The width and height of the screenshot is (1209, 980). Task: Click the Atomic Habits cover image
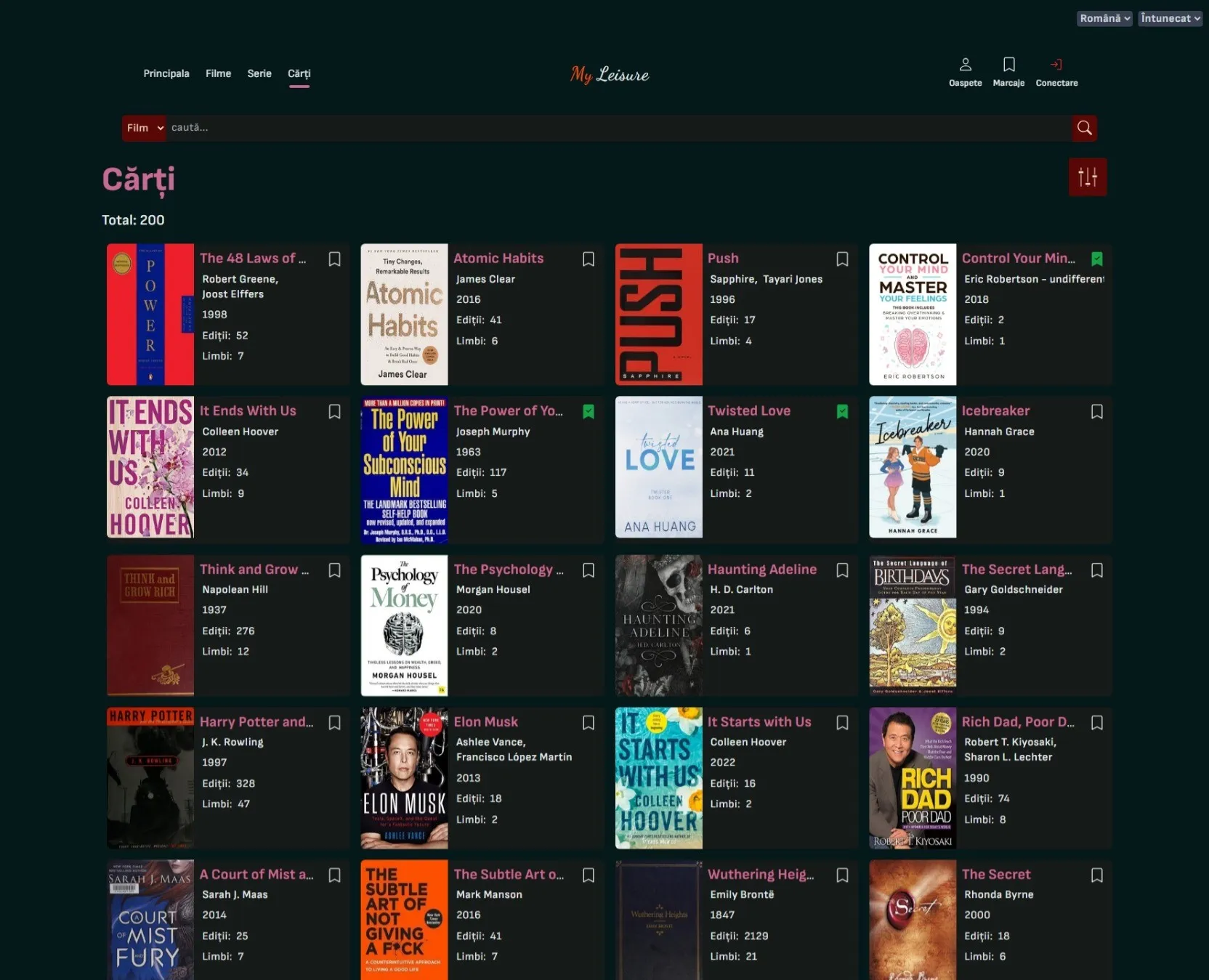[x=404, y=315]
